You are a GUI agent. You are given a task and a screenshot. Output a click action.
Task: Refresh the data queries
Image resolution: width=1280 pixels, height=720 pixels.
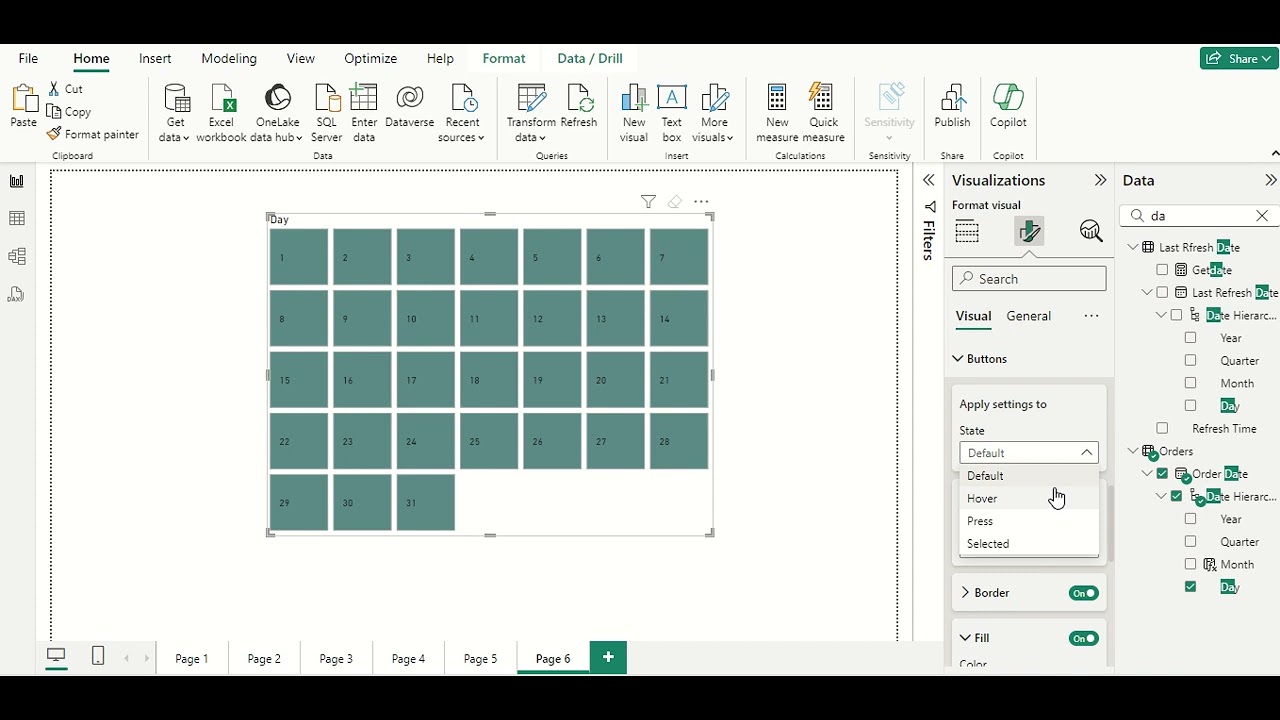pyautogui.click(x=578, y=107)
